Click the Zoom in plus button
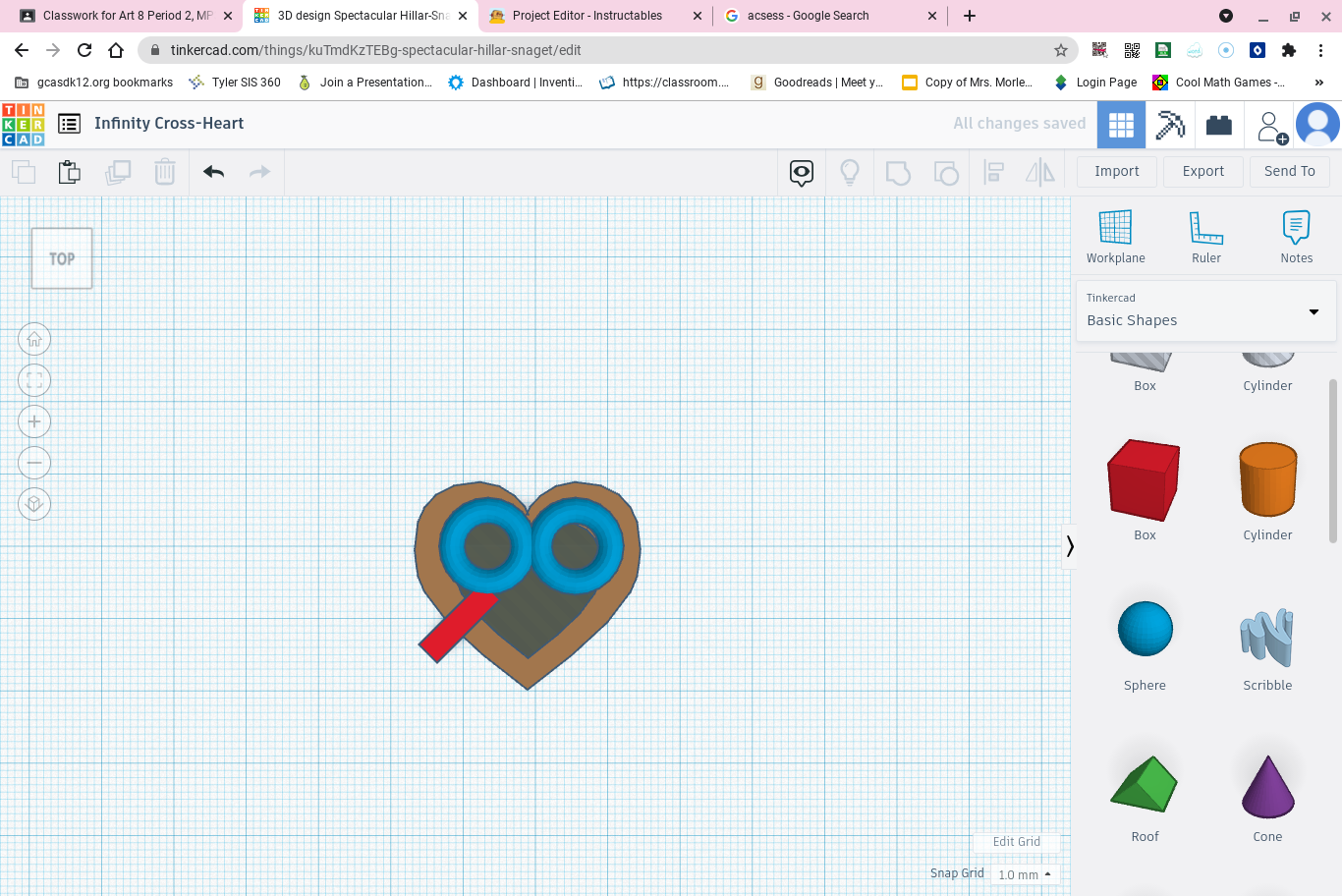 tap(34, 421)
